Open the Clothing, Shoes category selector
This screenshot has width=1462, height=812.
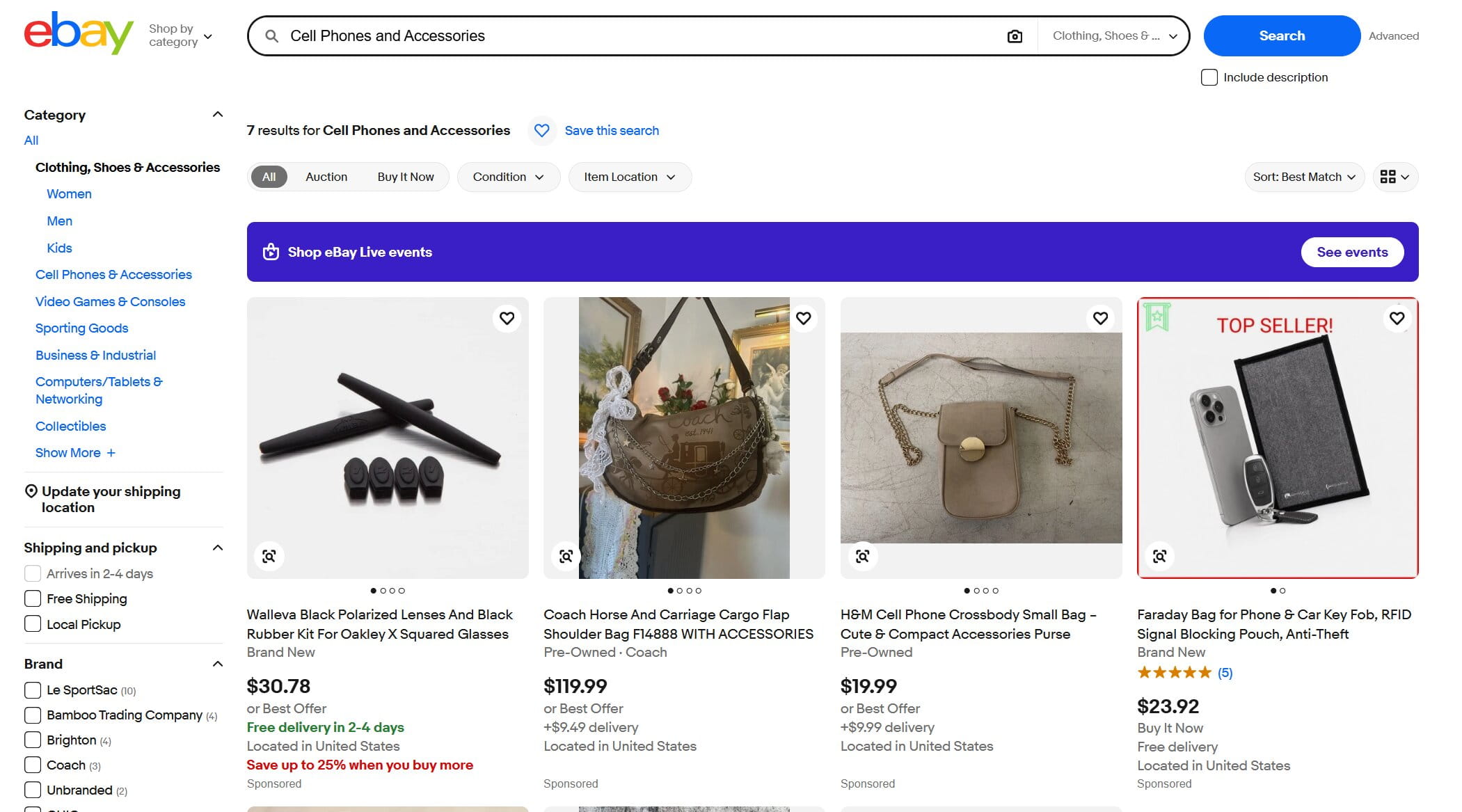point(1114,36)
